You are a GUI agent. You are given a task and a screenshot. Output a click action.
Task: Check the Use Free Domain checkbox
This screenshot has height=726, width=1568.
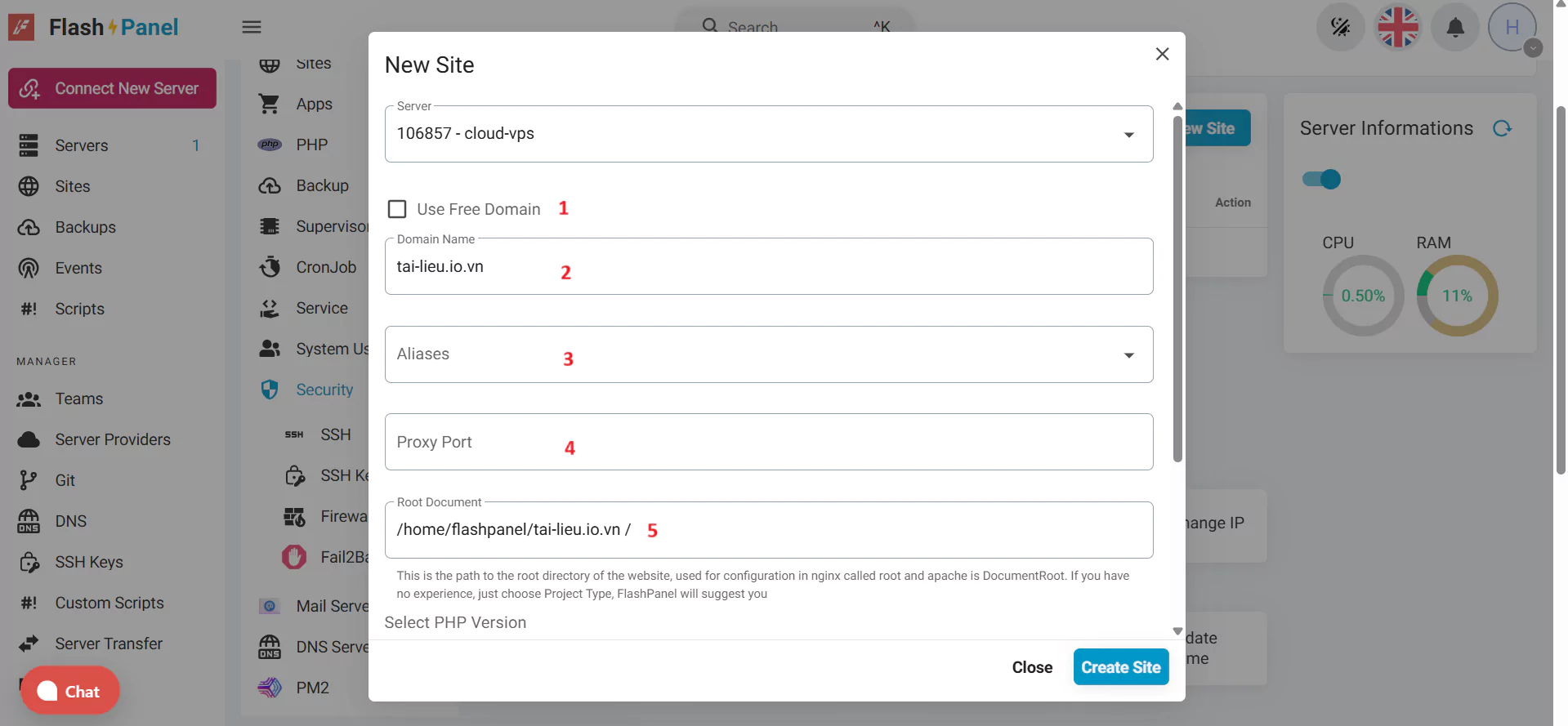tap(397, 209)
